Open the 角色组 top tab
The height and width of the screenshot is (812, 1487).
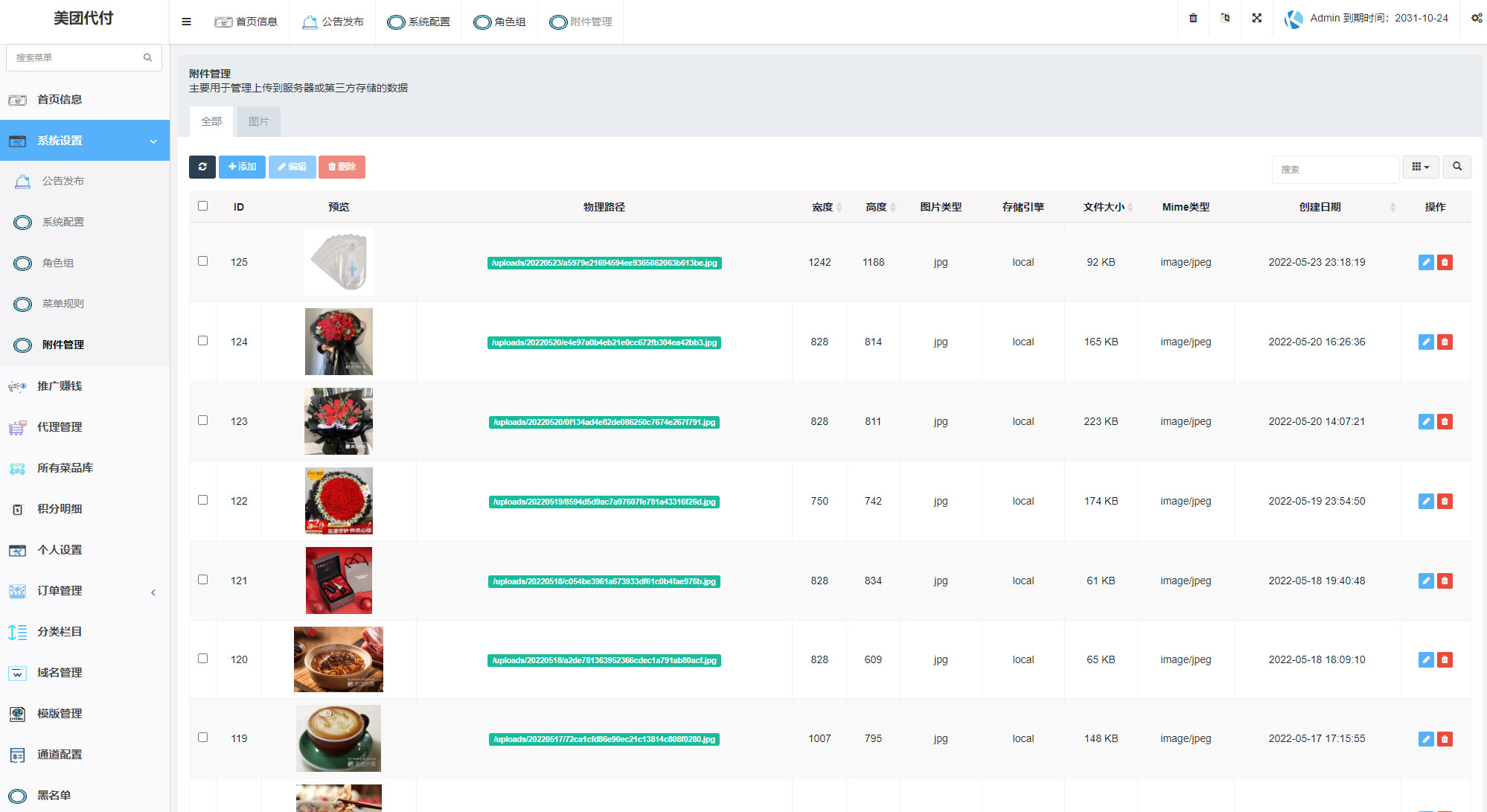(x=500, y=22)
